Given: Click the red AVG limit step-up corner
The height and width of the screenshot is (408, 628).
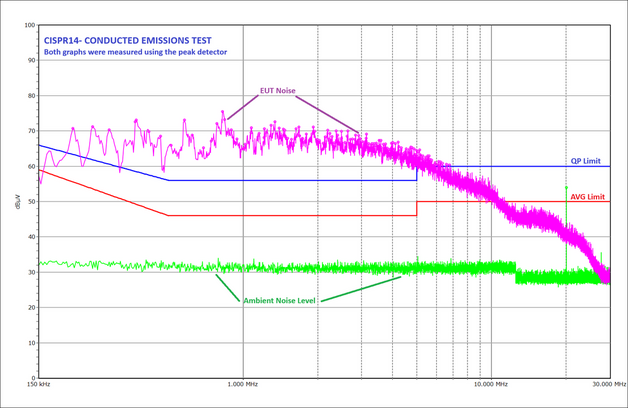Looking at the screenshot, I should (x=417, y=203).
